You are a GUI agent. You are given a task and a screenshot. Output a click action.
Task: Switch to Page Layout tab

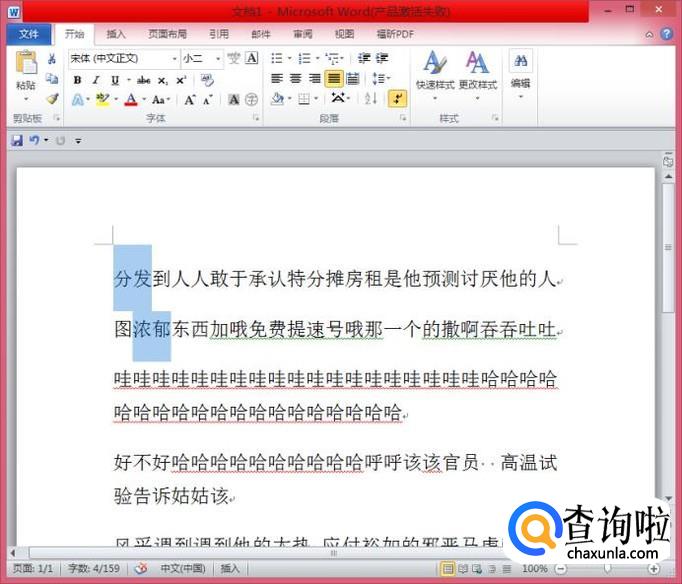point(167,34)
